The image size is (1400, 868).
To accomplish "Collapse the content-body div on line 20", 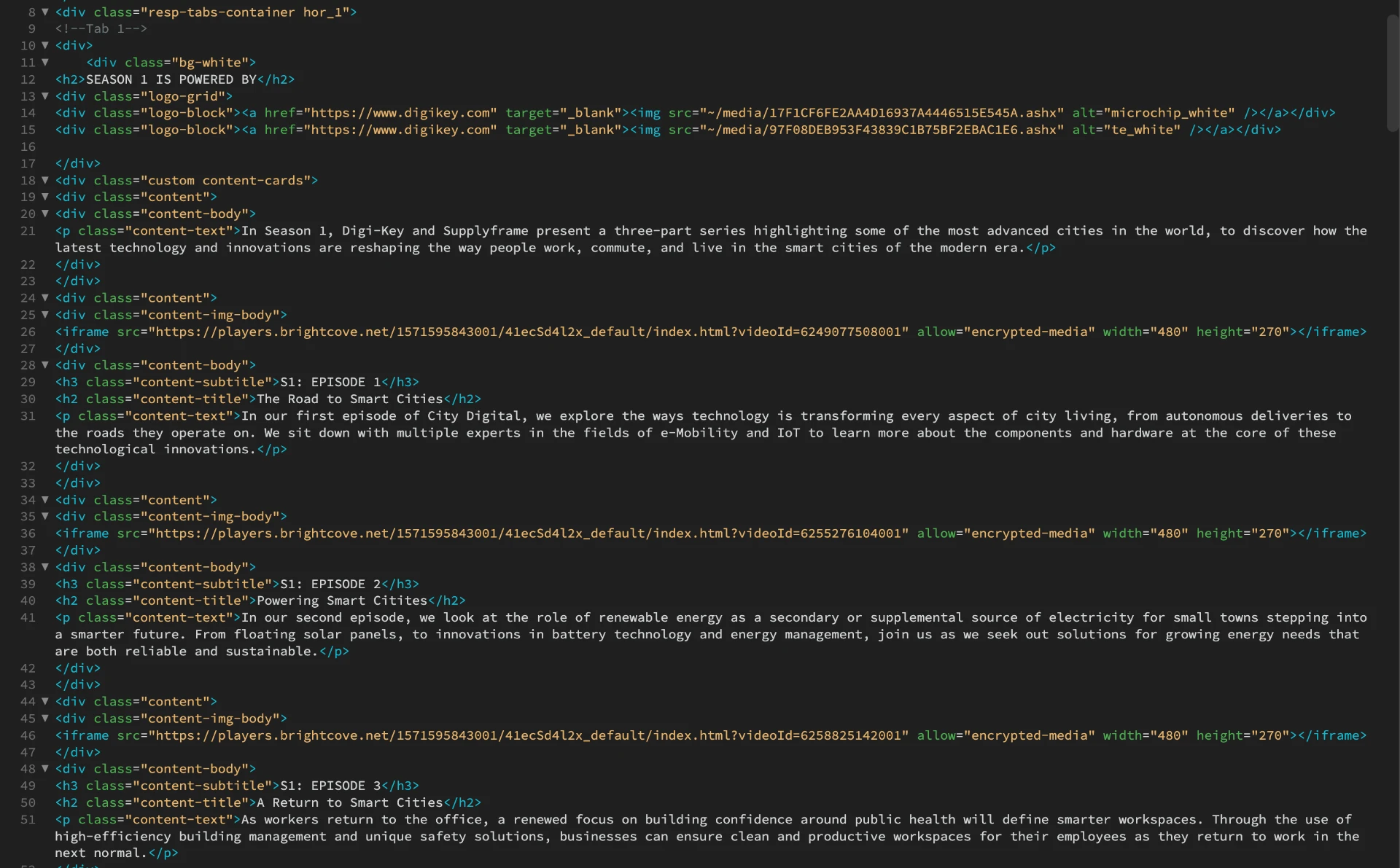I will click(45, 214).
